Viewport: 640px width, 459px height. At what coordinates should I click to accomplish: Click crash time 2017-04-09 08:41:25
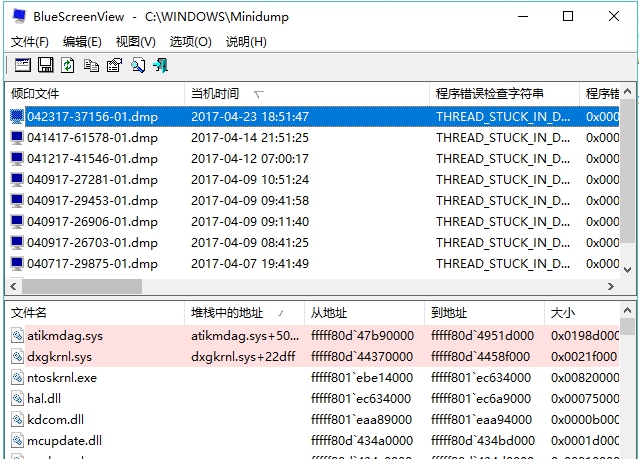tap(250, 242)
